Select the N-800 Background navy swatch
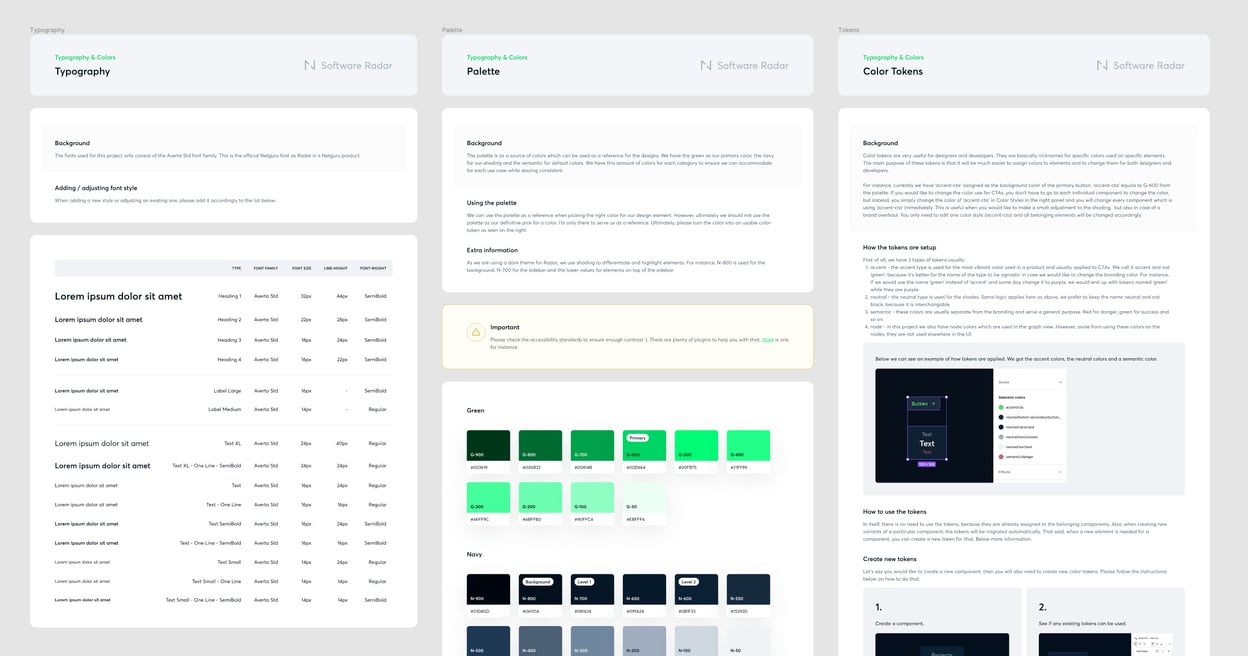 (x=541, y=591)
